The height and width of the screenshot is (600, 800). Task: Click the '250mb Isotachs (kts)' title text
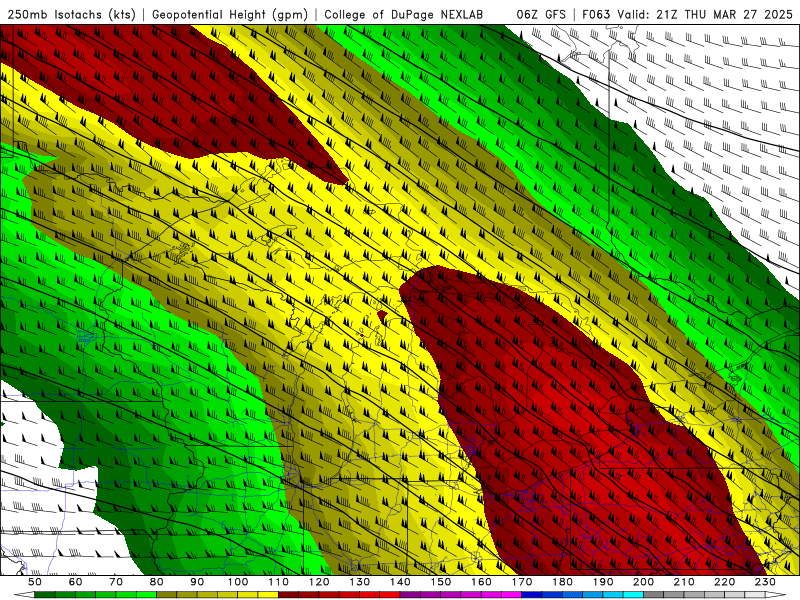coord(71,15)
